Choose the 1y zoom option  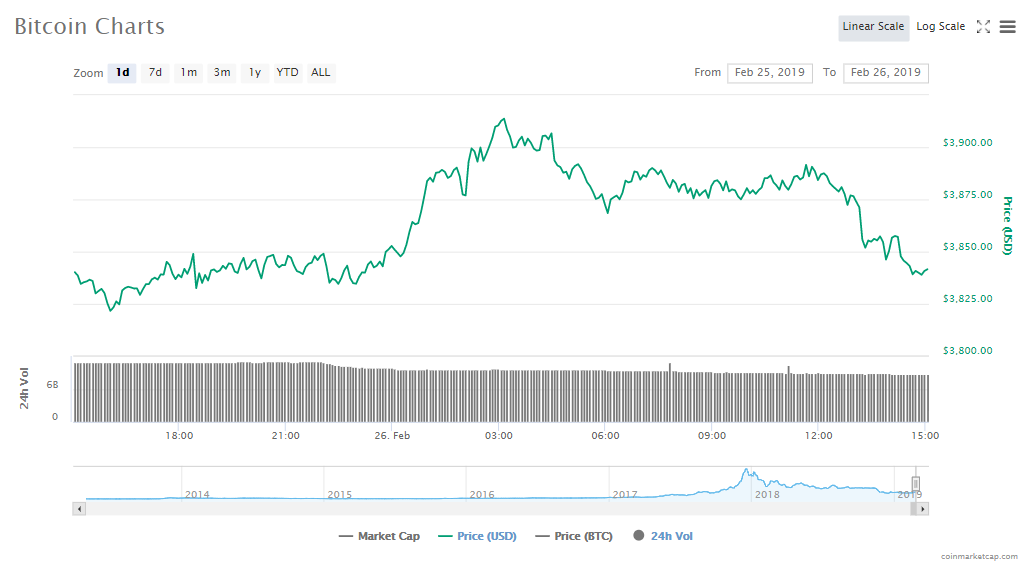pos(255,73)
